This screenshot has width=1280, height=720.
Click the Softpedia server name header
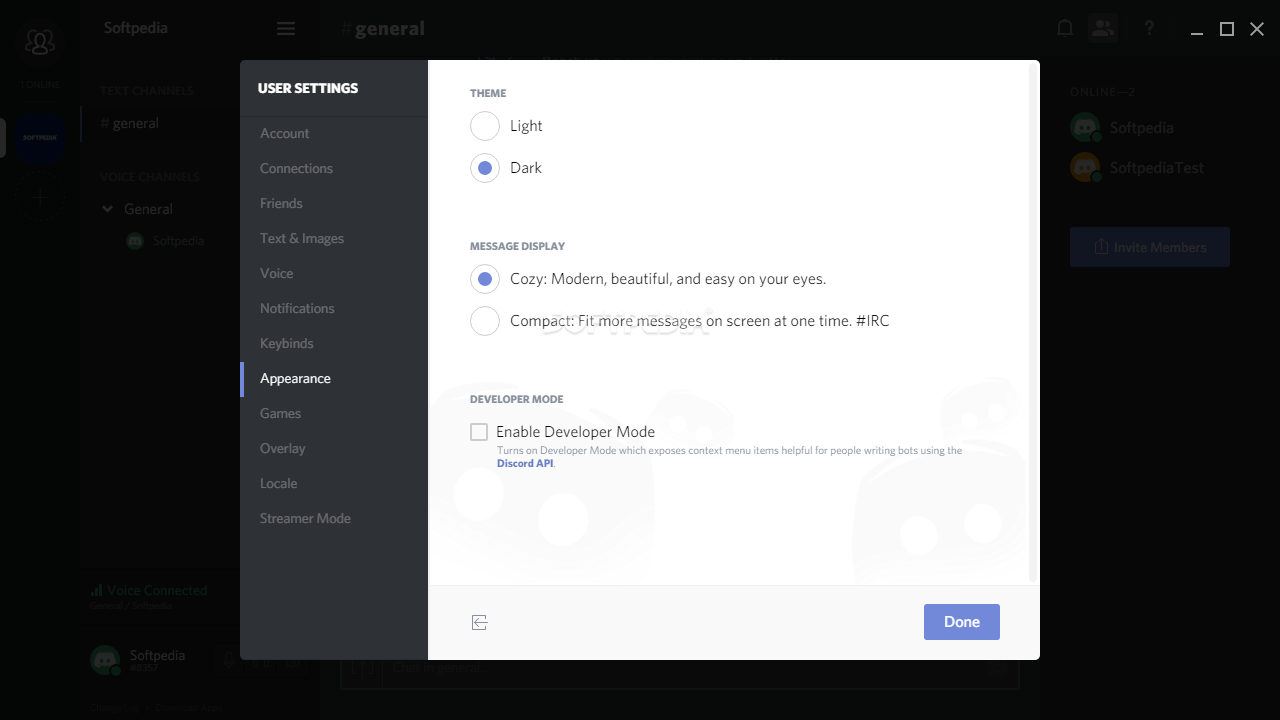click(x=136, y=28)
